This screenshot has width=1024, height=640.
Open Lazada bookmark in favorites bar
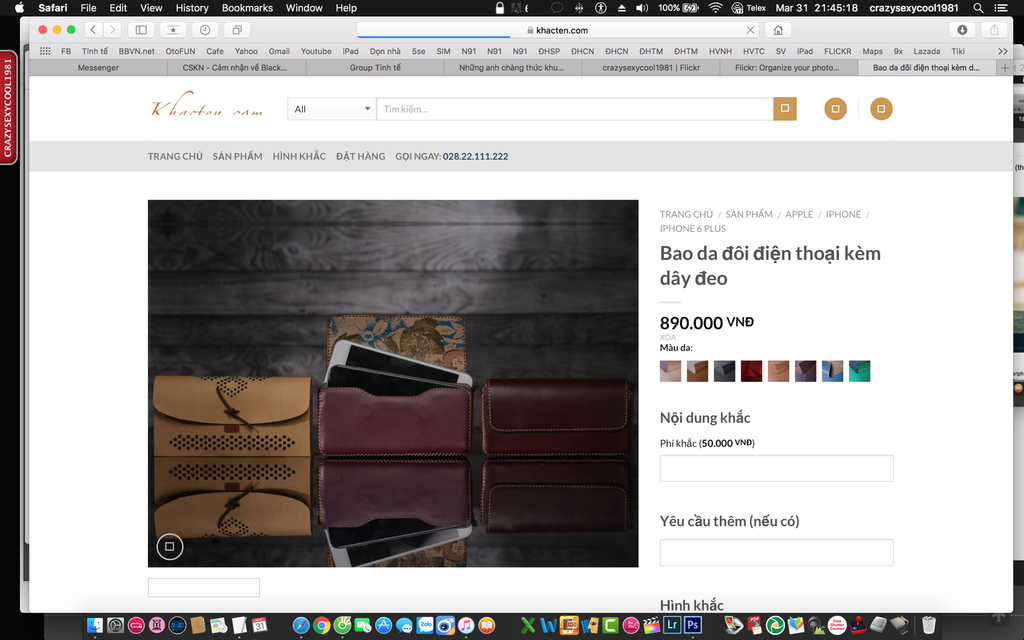coord(927,51)
